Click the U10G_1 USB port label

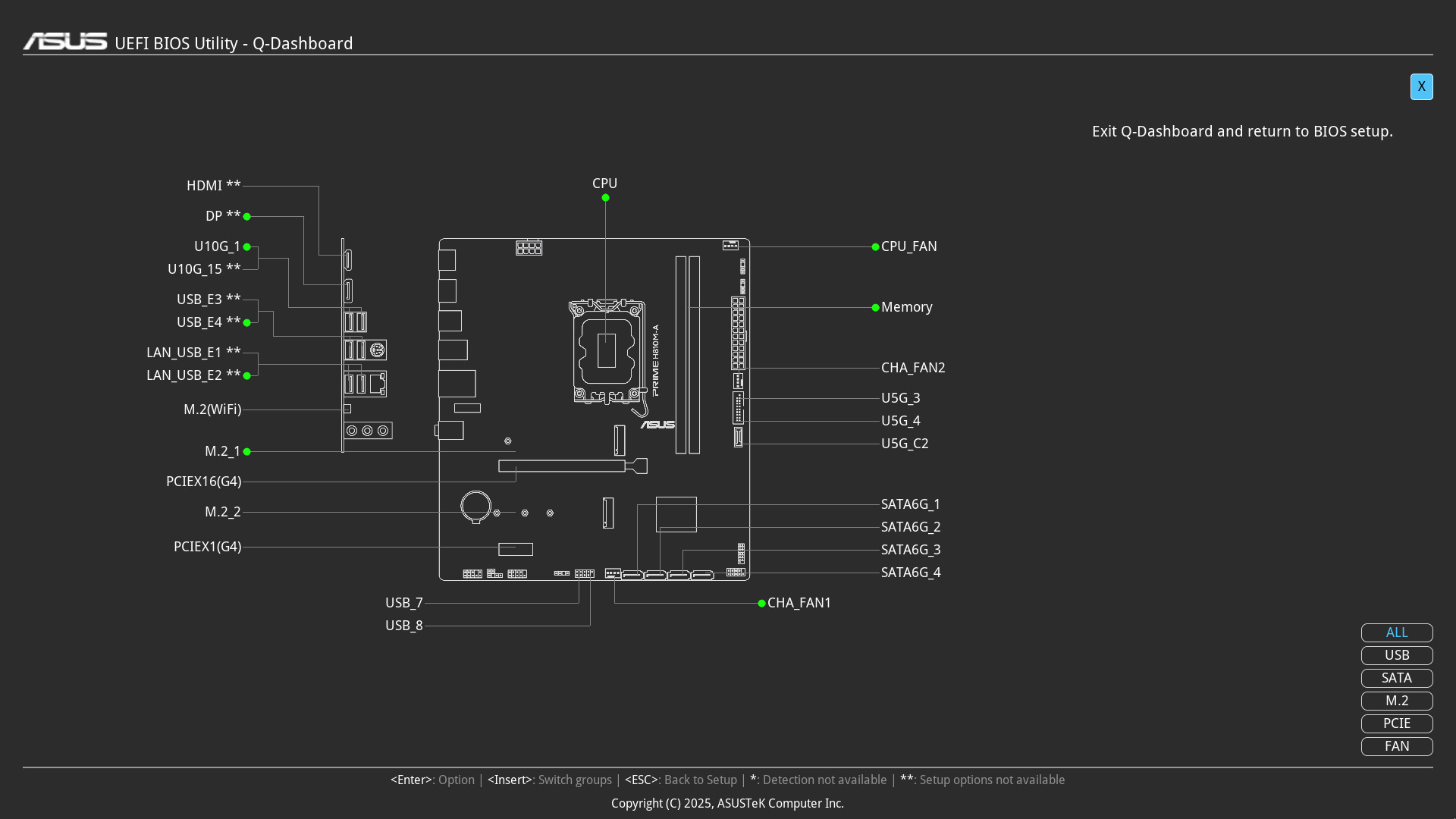pyautogui.click(x=217, y=246)
